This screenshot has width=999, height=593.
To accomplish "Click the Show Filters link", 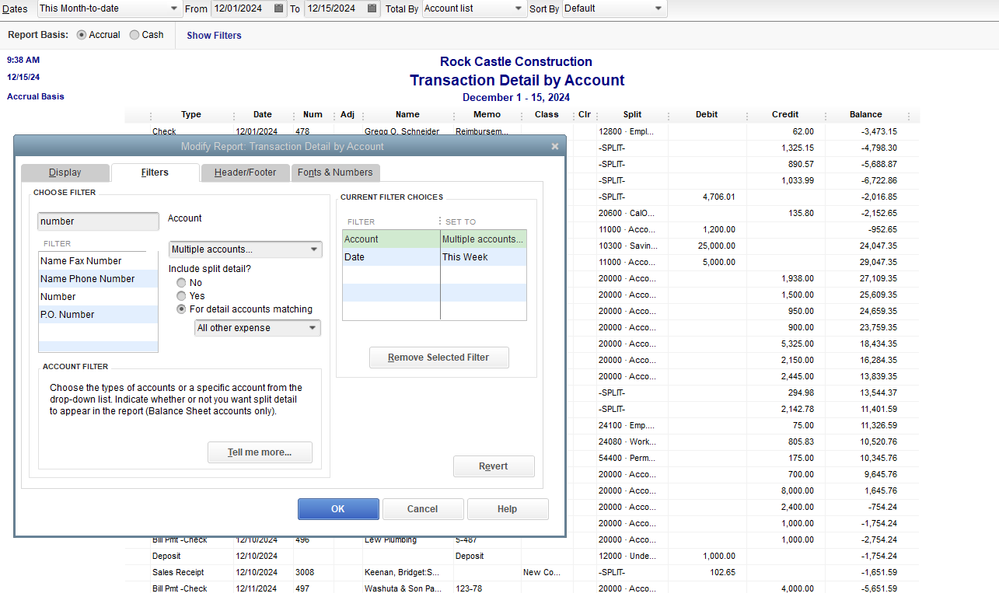I will [214, 35].
